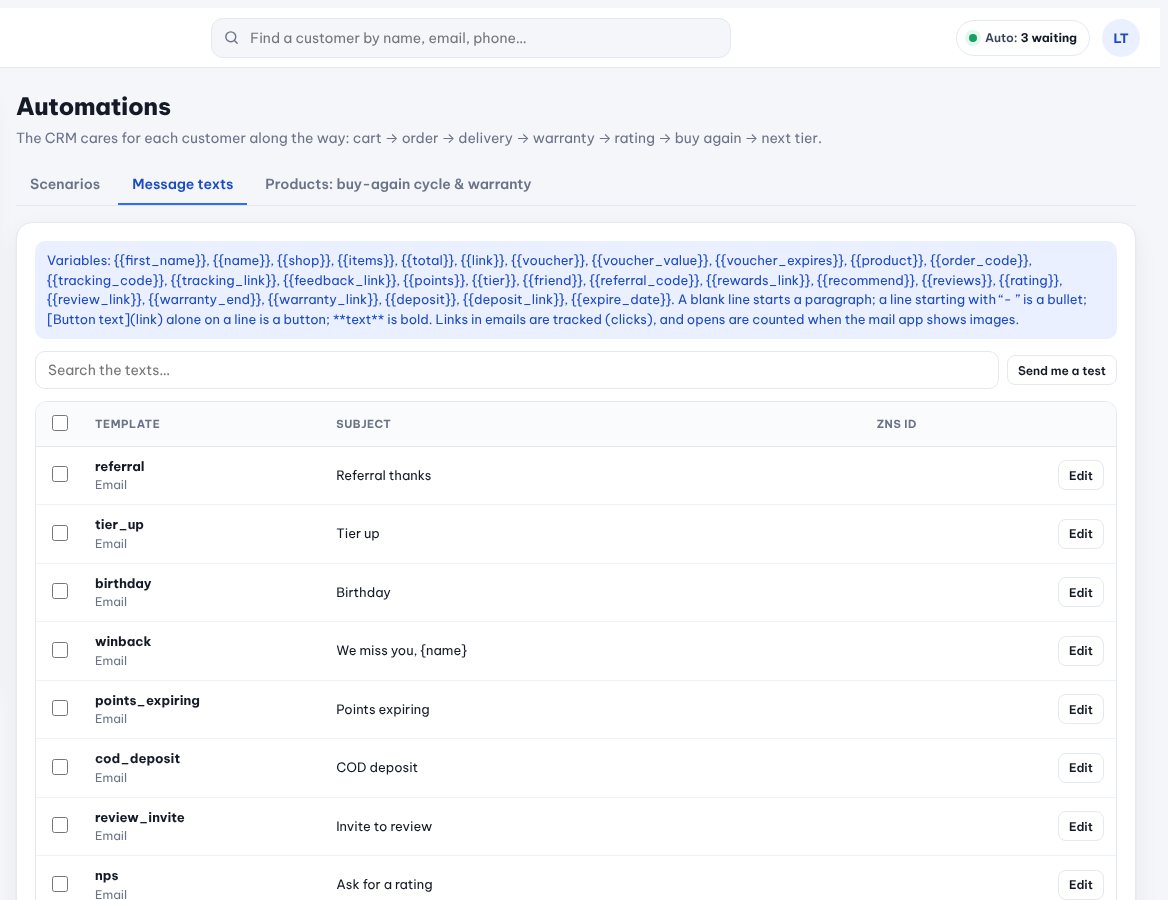Click the Ask for a rating subject

[384, 884]
